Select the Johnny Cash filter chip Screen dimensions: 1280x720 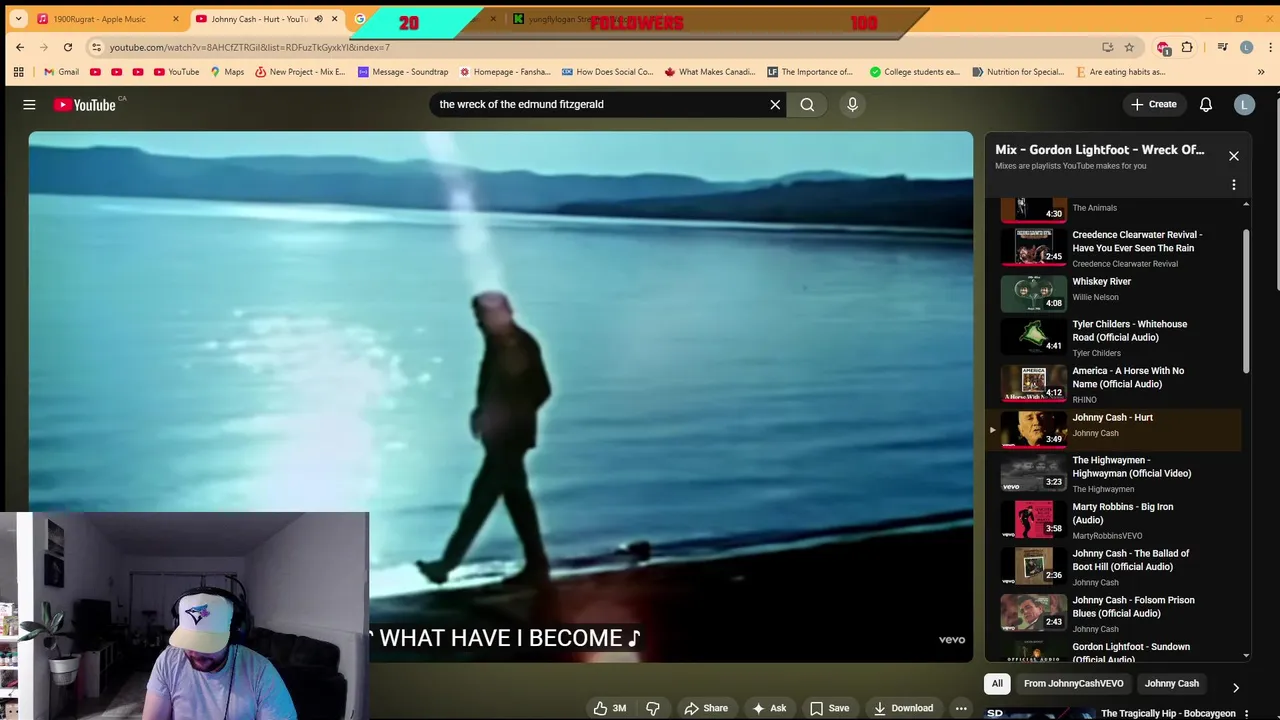[1172, 683]
